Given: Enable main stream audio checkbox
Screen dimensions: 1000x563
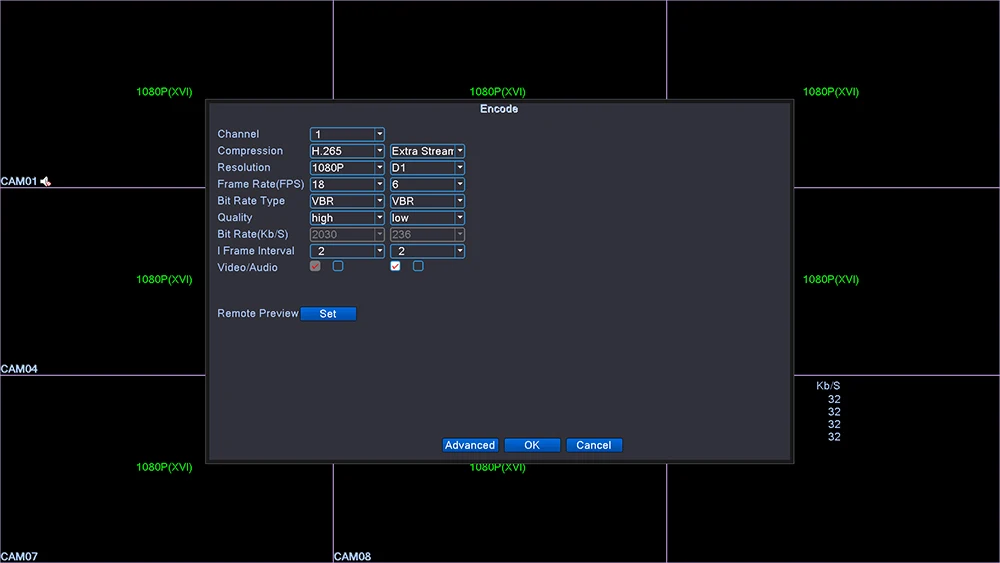Looking at the screenshot, I should point(338,266).
